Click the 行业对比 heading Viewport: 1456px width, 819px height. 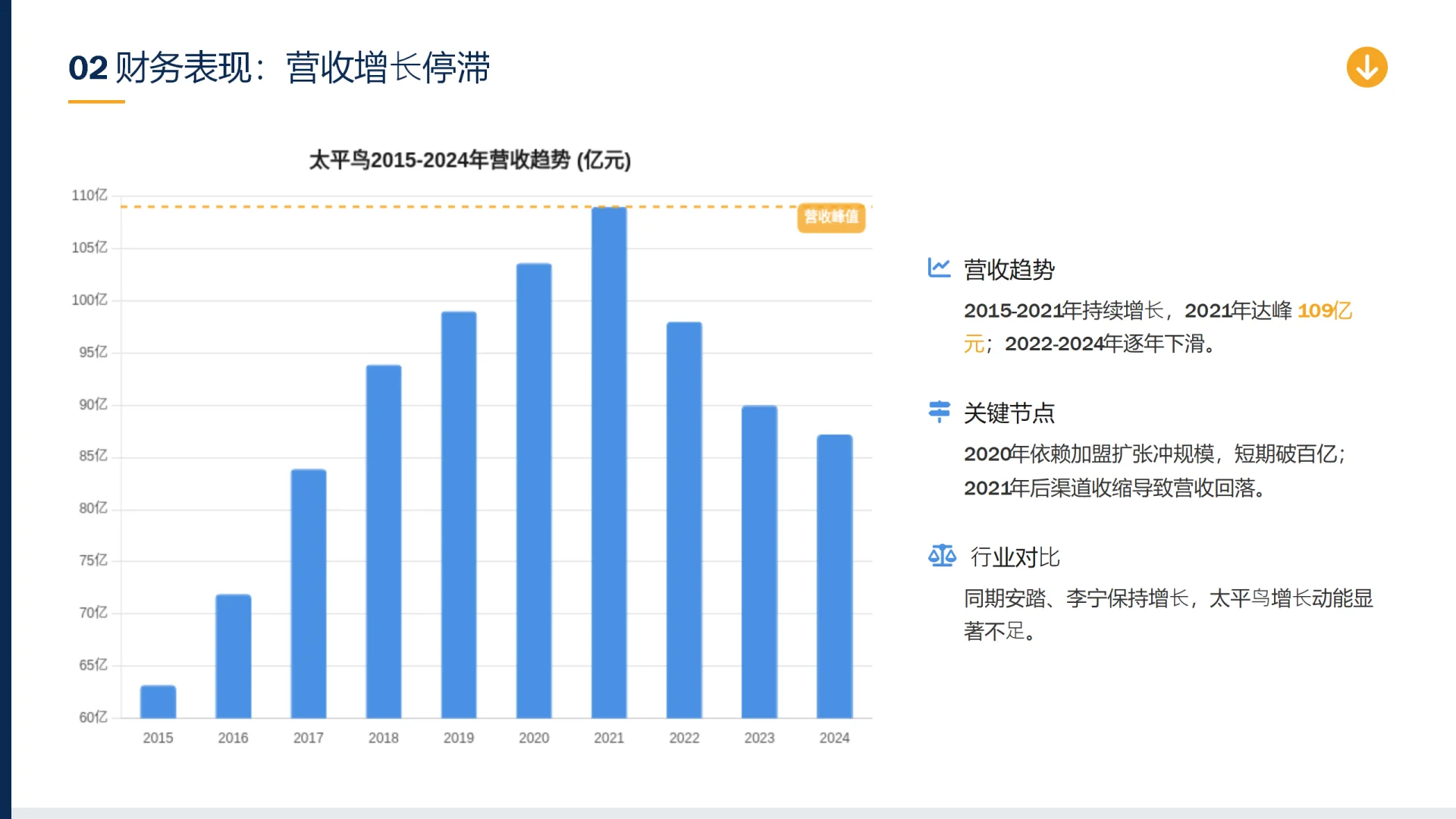point(1015,557)
